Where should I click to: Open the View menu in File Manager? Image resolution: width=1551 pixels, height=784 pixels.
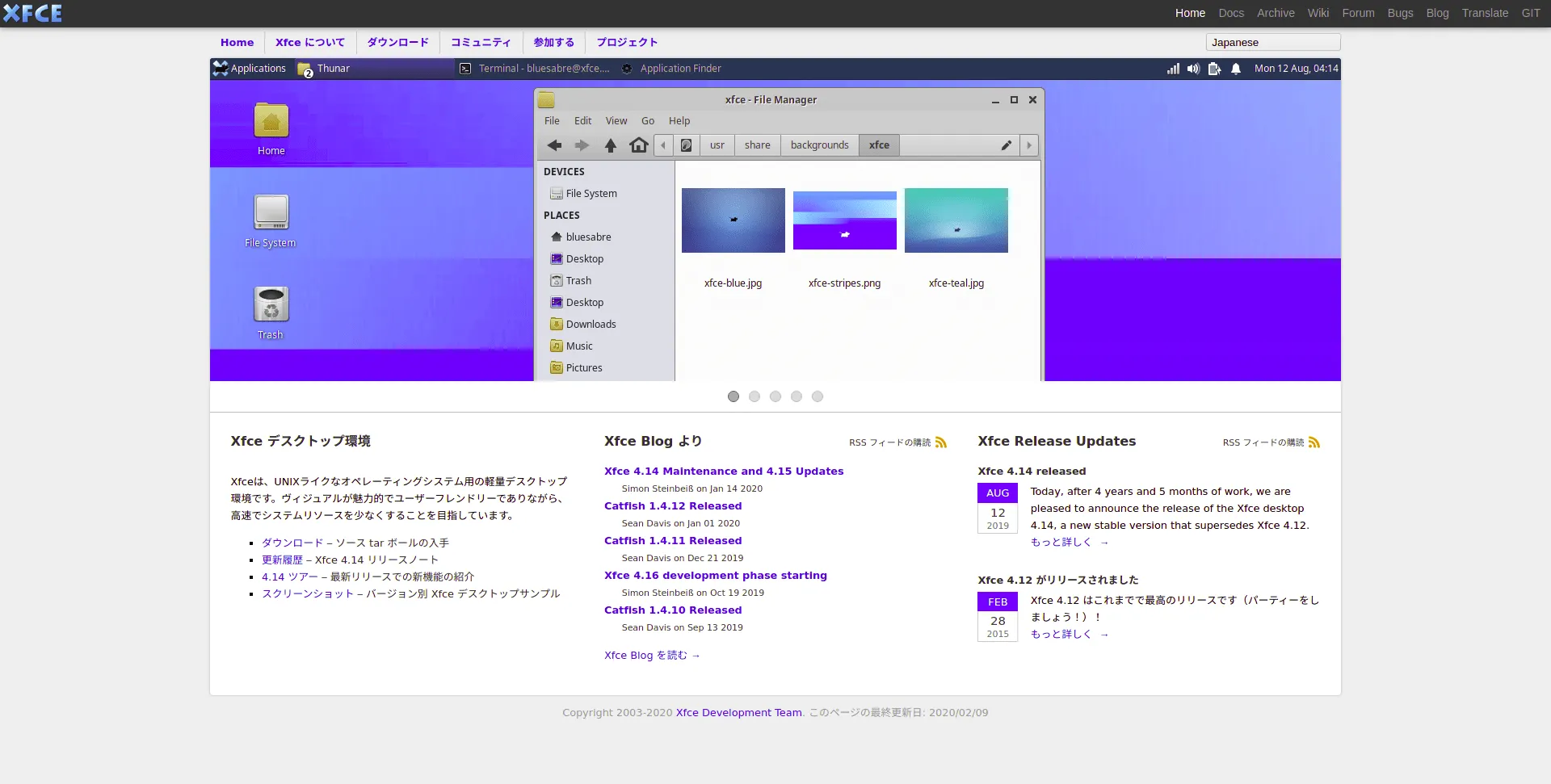(x=616, y=121)
